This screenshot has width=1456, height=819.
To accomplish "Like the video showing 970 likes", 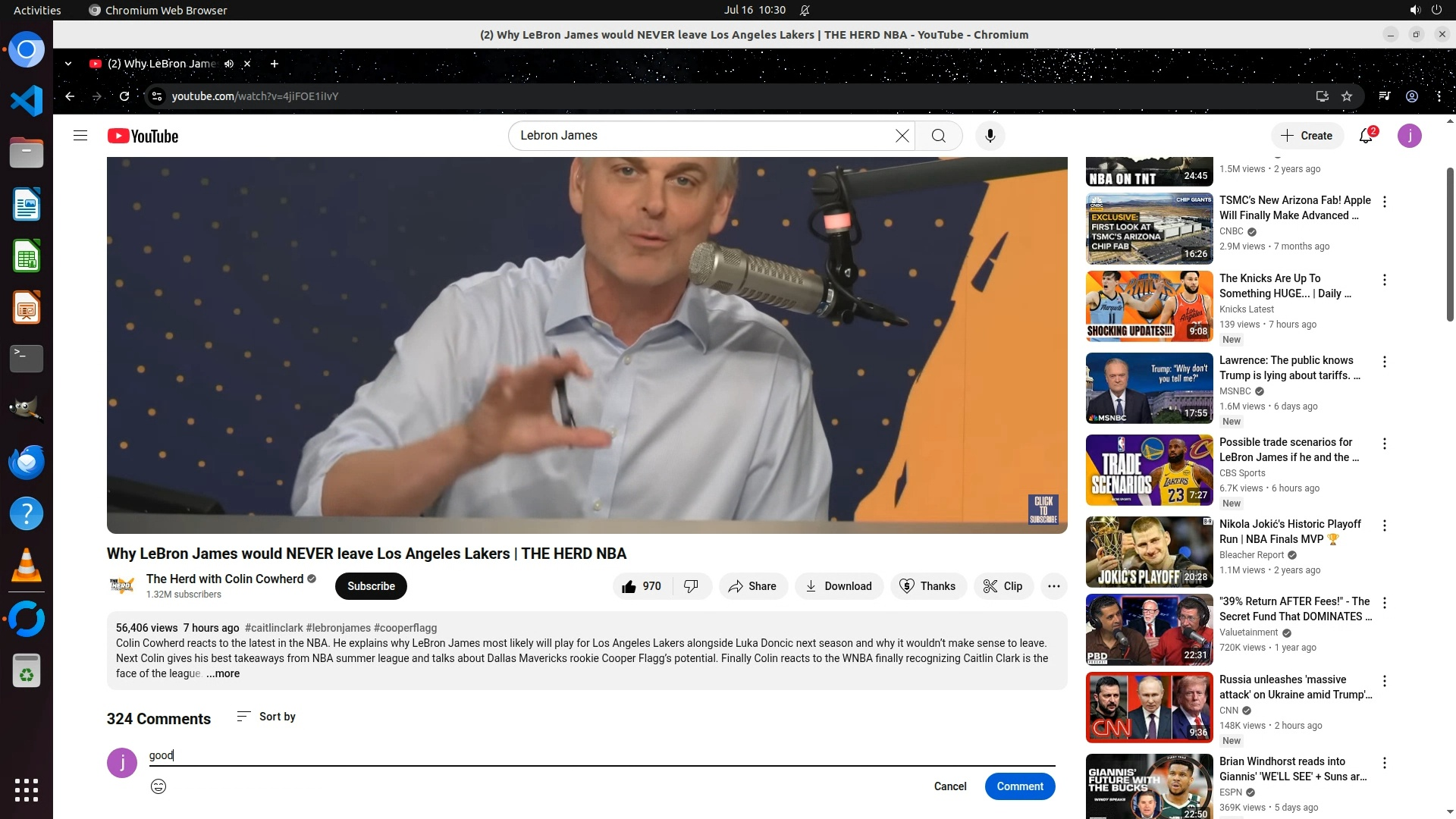I will [x=642, y=586].
